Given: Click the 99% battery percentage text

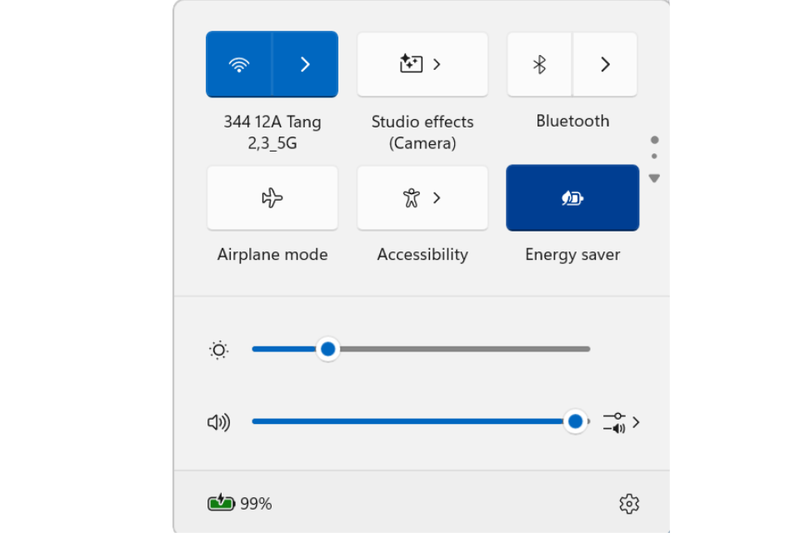Looking at the screenshot, I should tap(256, 504).
